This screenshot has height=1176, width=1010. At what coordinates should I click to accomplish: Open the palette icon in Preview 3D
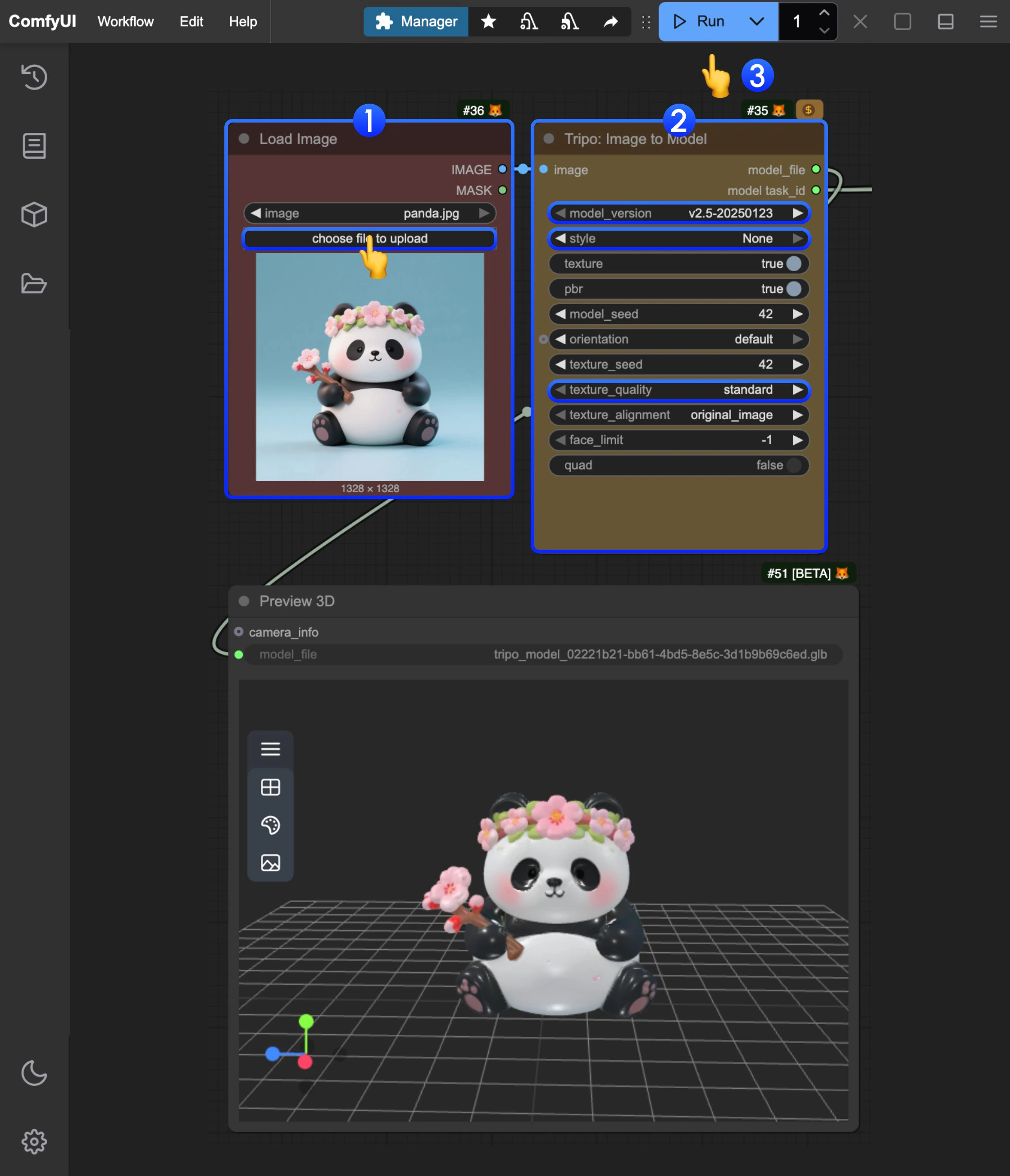coord(271,826)
